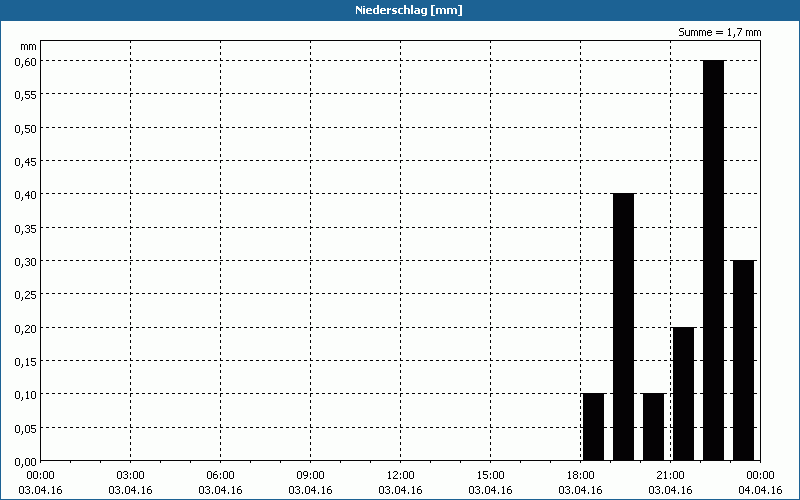Click the y-axis label '0,15'
This screenshot has width=800, height=500.
click(x=26, y=361)
